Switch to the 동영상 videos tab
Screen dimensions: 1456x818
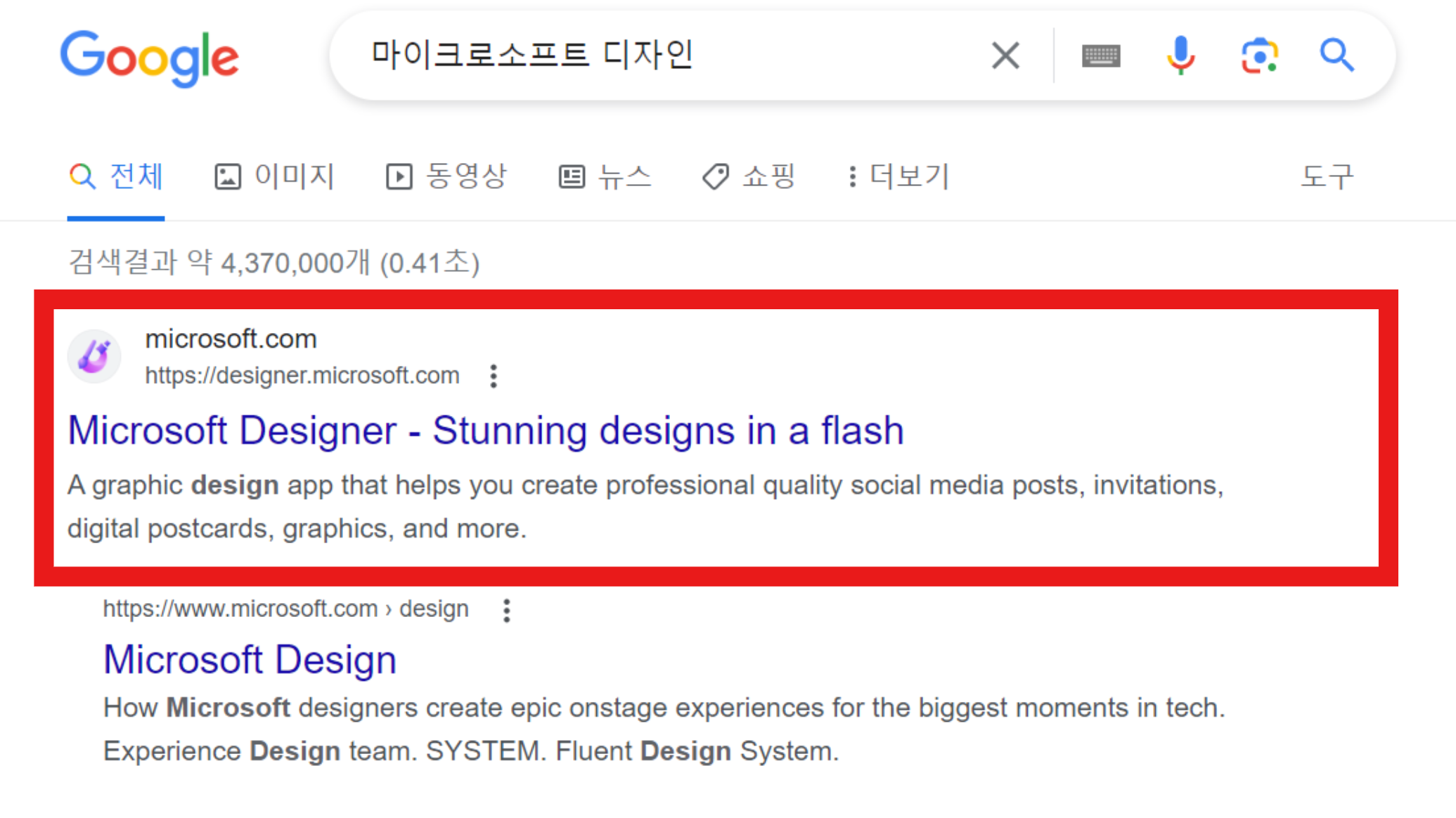coord(446,176)
